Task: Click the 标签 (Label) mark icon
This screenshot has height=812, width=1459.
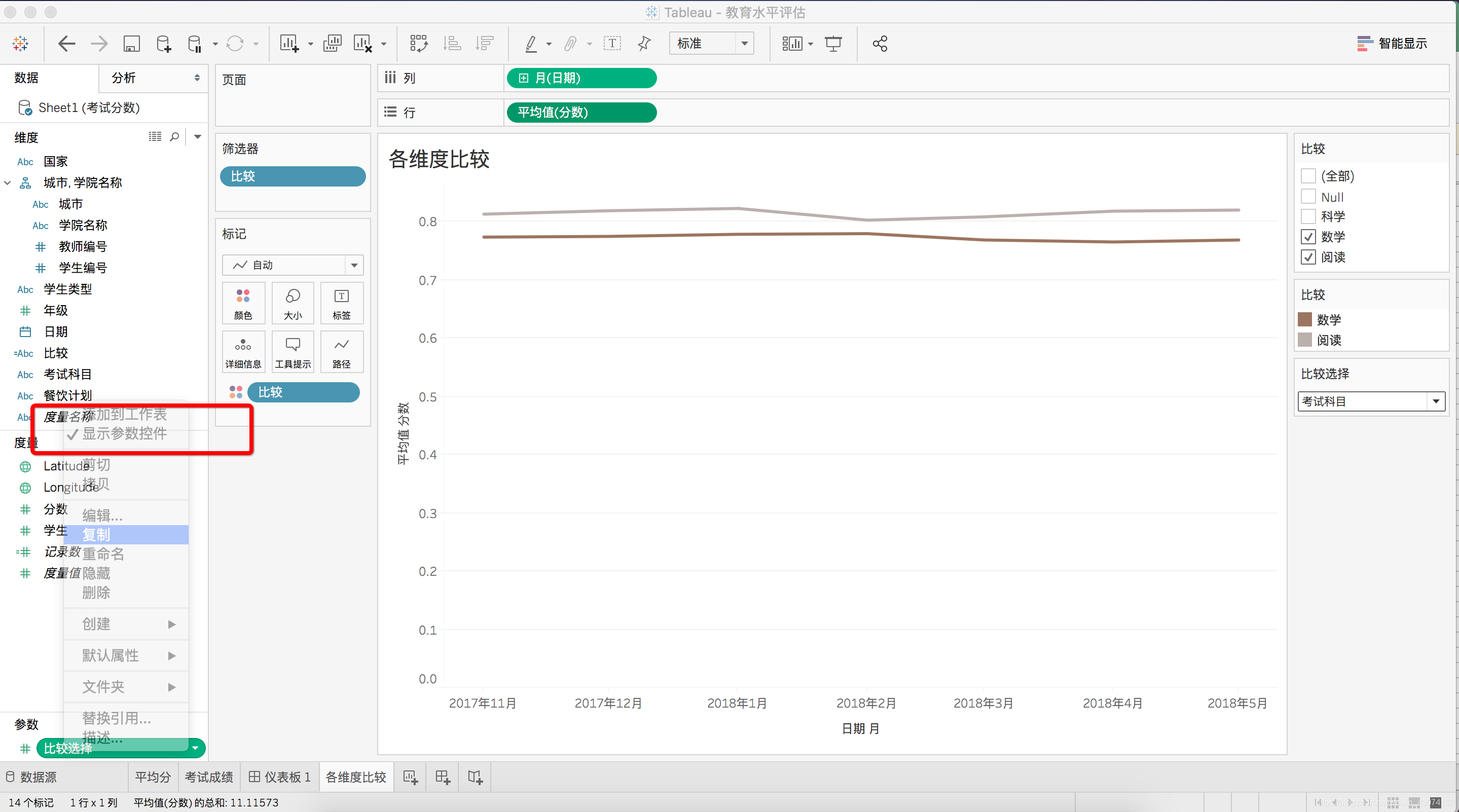Action: (x=341, y=303)
